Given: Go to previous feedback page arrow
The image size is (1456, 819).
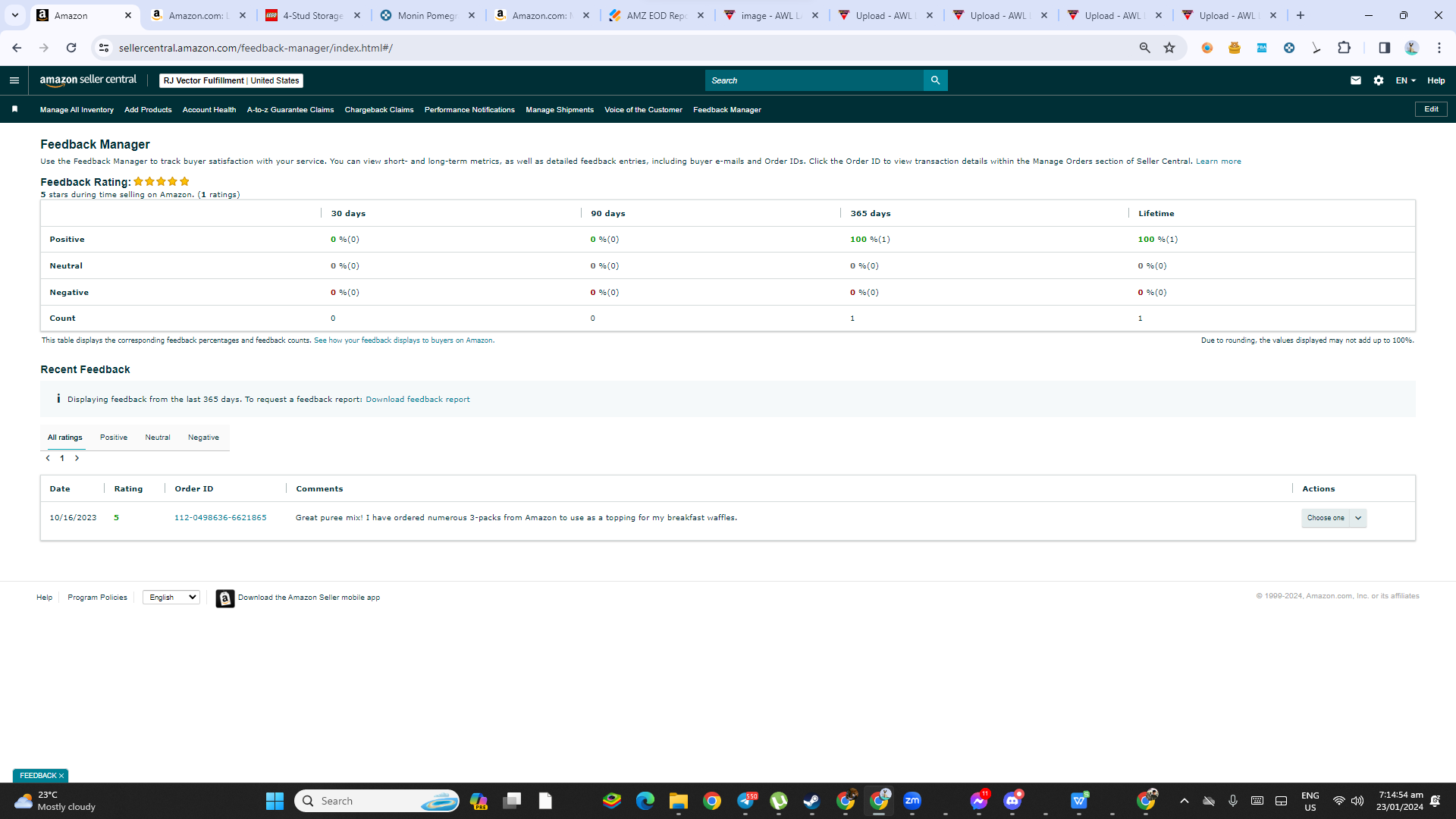Looking at the screenshot, I should (x=48, y=458).
